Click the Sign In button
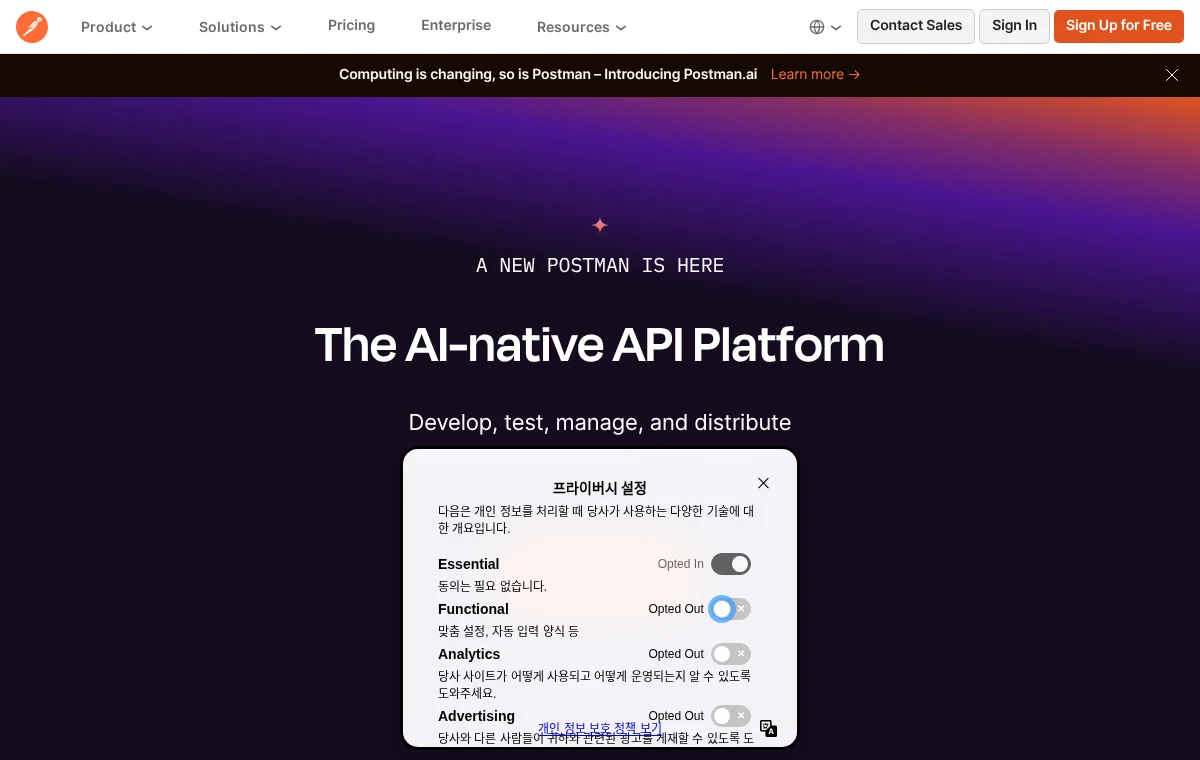This screenshot has width=1200, height=760. coord(1014,26)
